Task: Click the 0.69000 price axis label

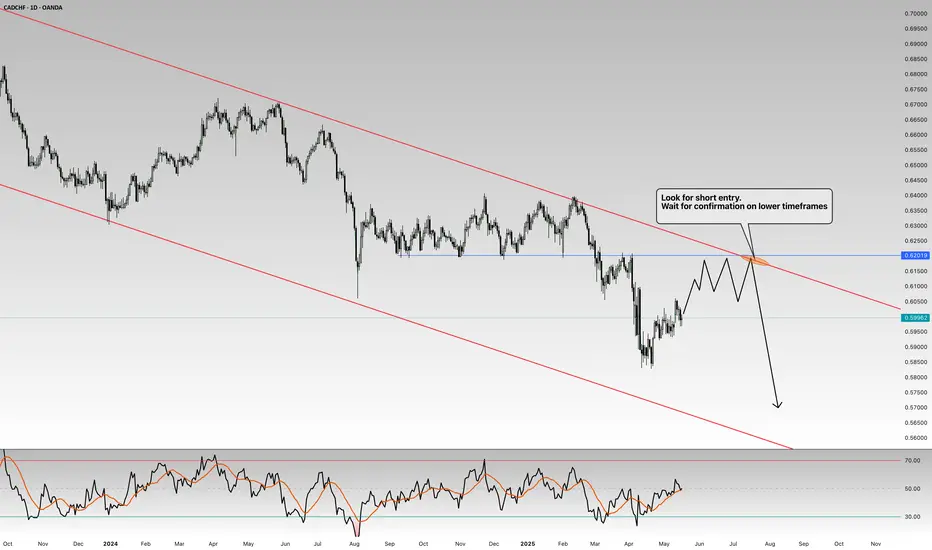Action: click(x=915, y=44)
